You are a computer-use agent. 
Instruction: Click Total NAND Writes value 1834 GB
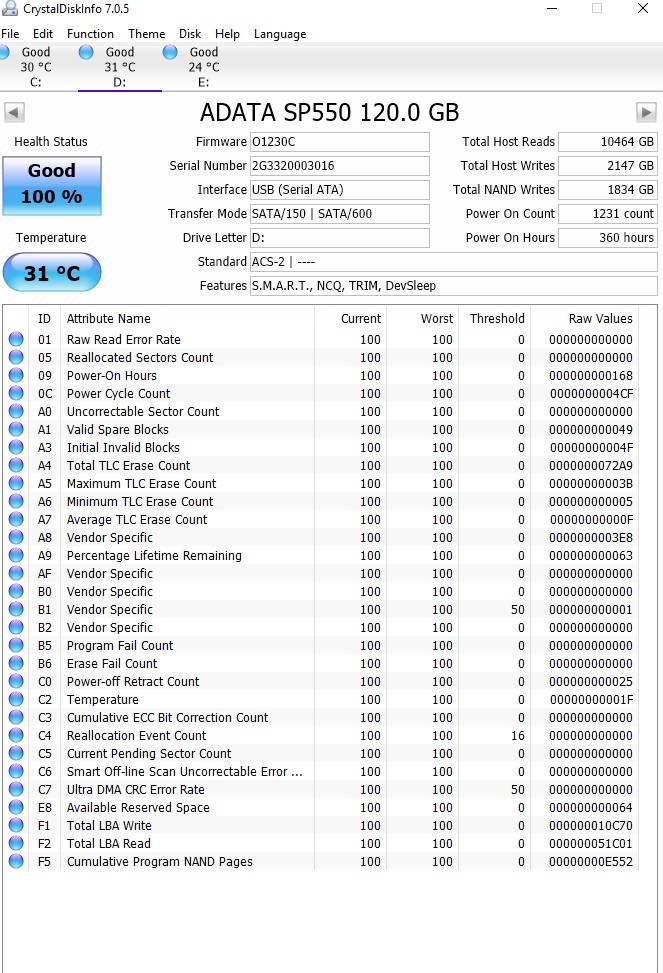(x=608, y=189)
